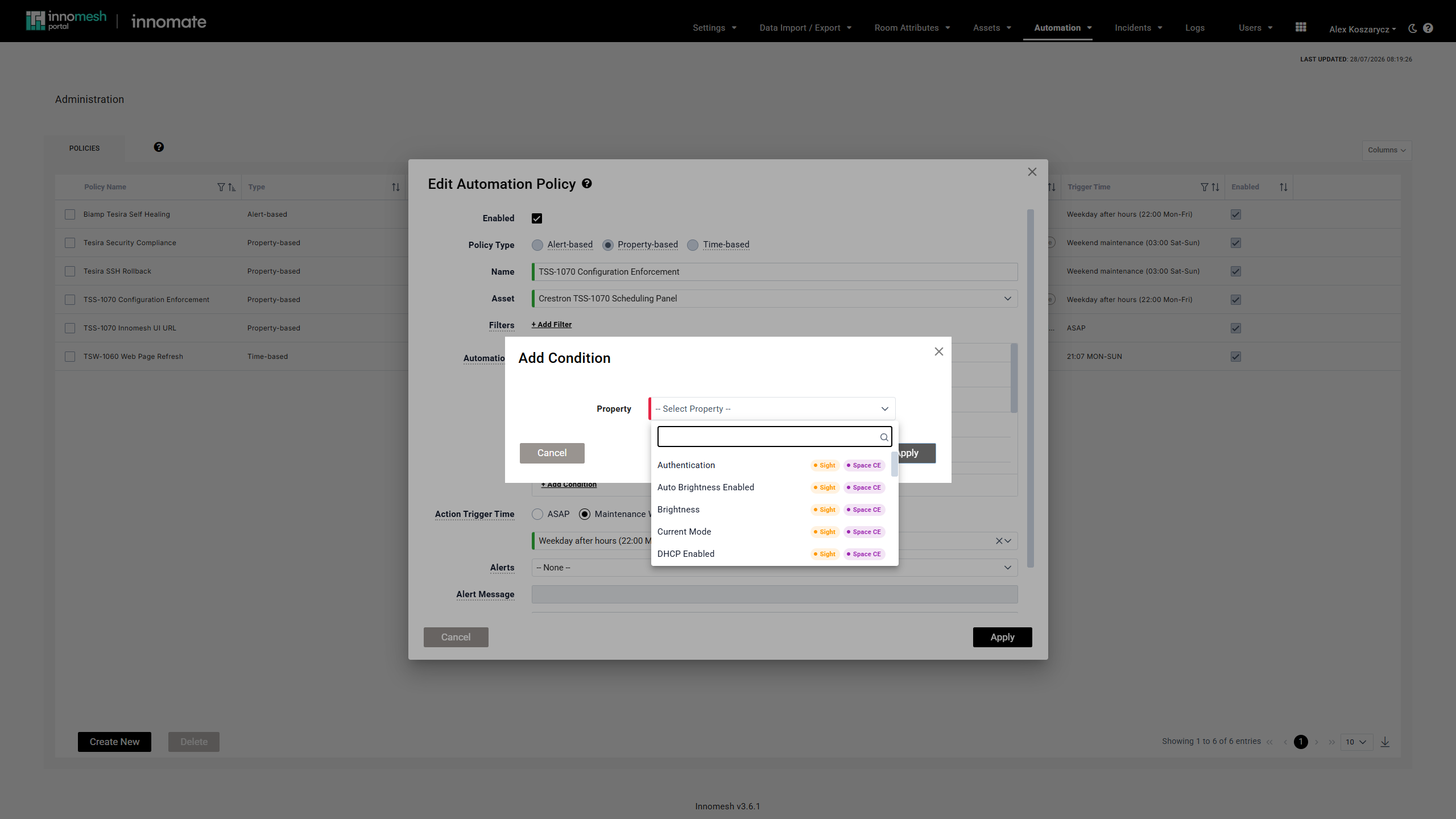Open Data Import / Export menu
Screen dimensions: 1456x819
[805, 28]
